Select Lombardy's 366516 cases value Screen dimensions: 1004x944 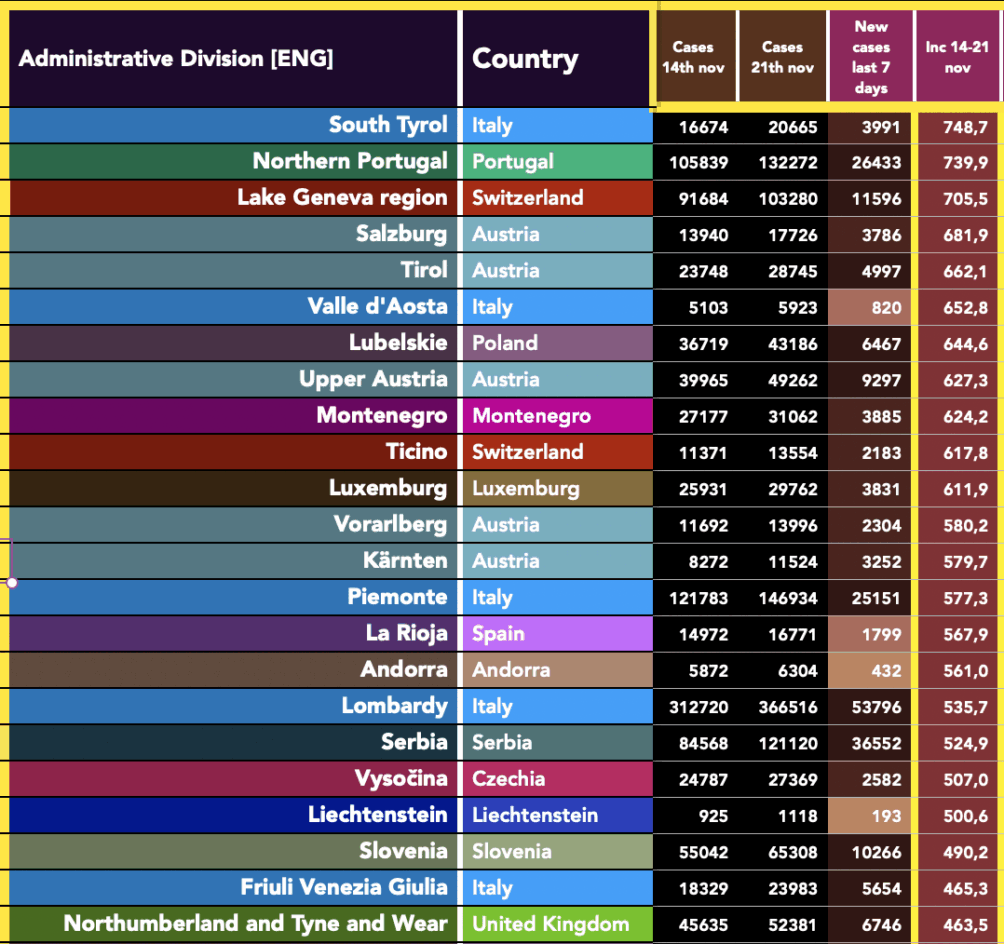(x=782, y=707)
